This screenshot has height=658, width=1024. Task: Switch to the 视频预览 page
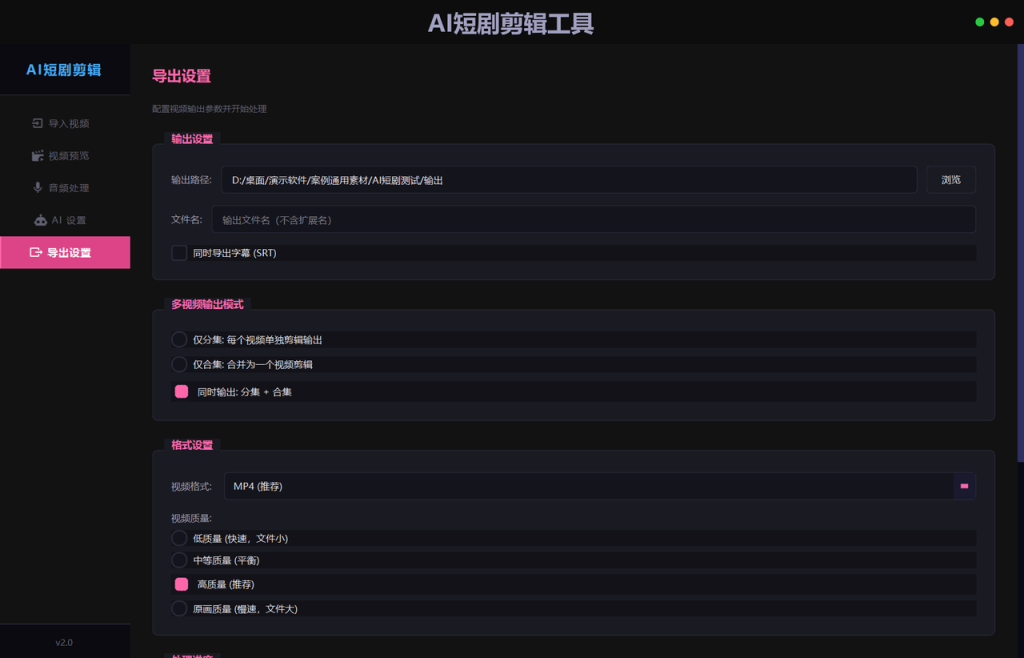click(x=65, y=155)
